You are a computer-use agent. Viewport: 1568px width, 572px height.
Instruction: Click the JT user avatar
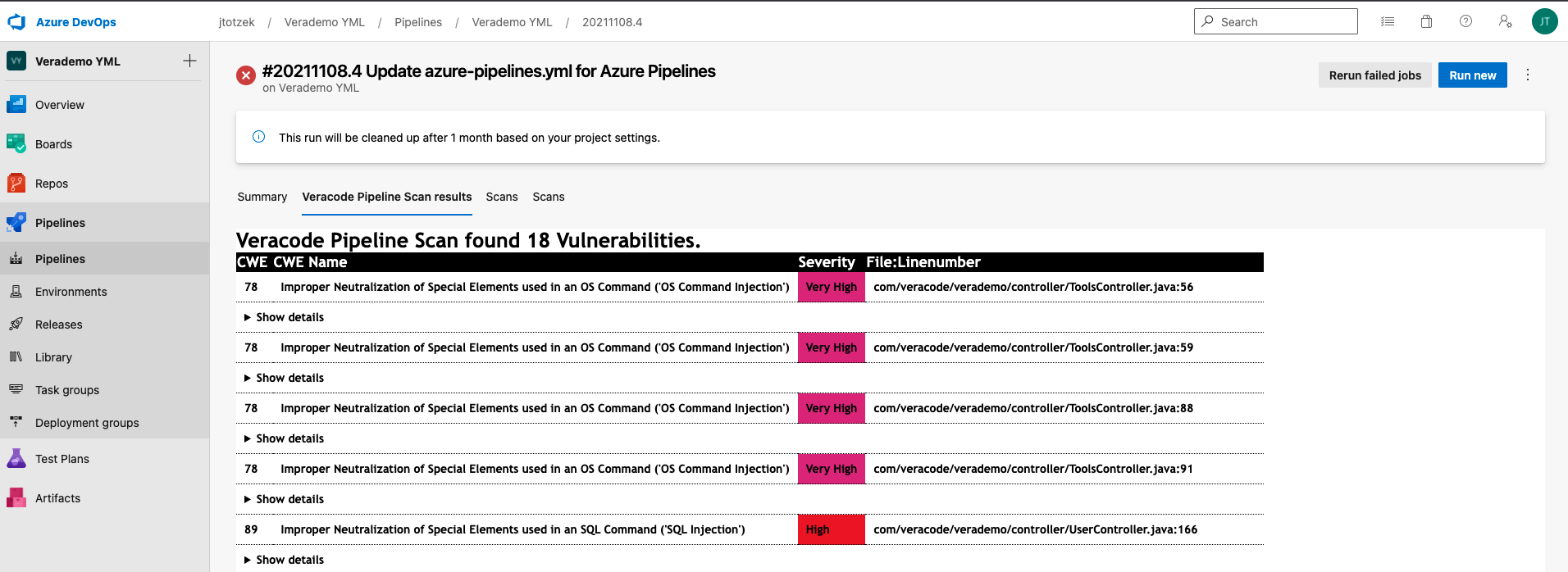coord(1544,22)
